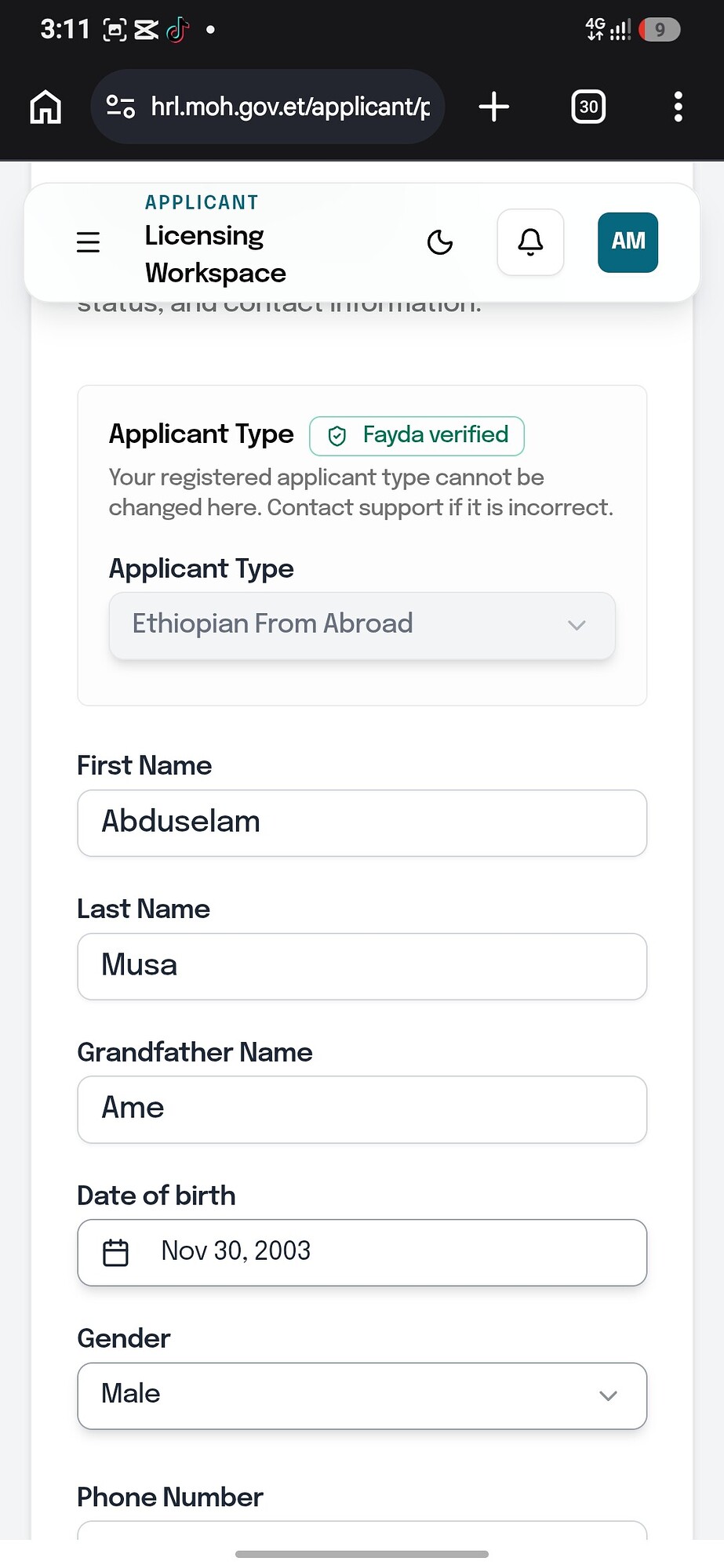Open the AM profile avatar menu
724x1568 pixels.
point(628,242)
